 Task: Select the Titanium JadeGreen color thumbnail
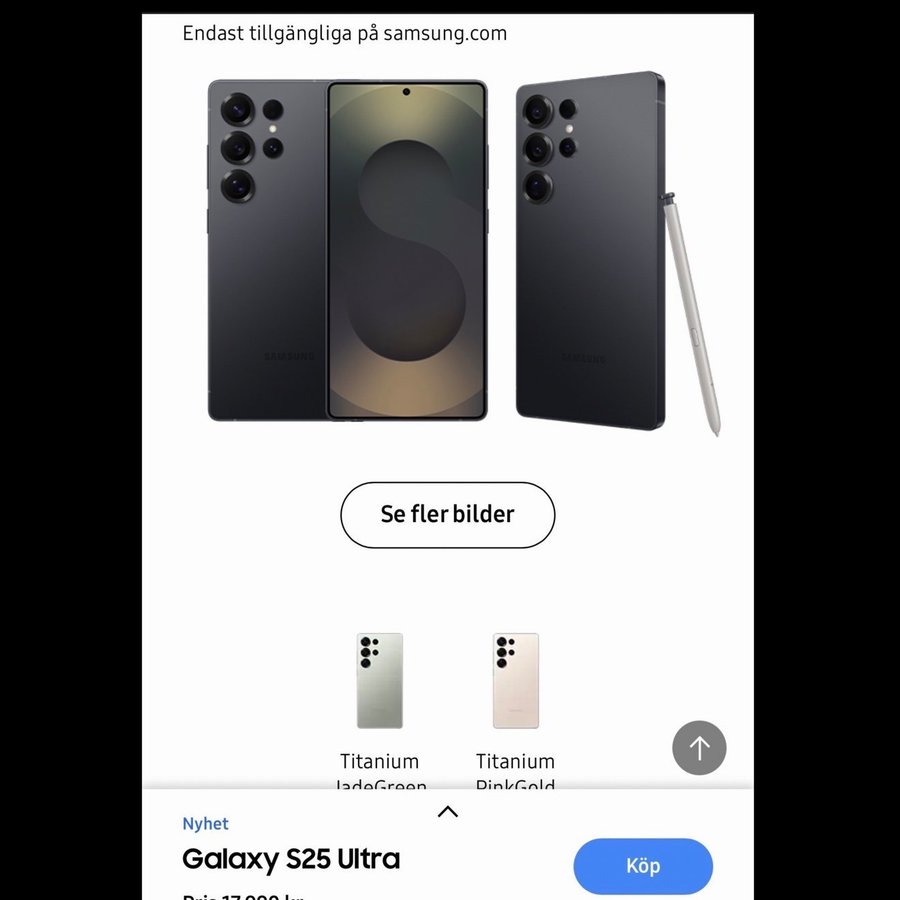(379, 681)
